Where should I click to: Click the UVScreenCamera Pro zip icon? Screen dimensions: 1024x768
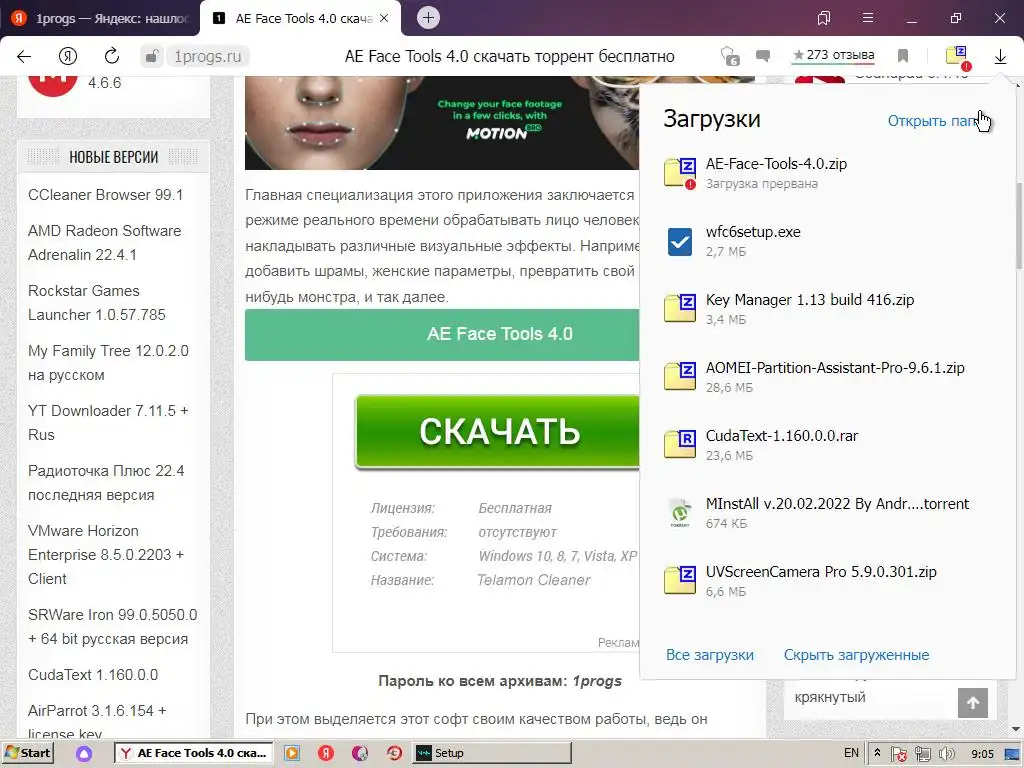[x=680, y=581]
